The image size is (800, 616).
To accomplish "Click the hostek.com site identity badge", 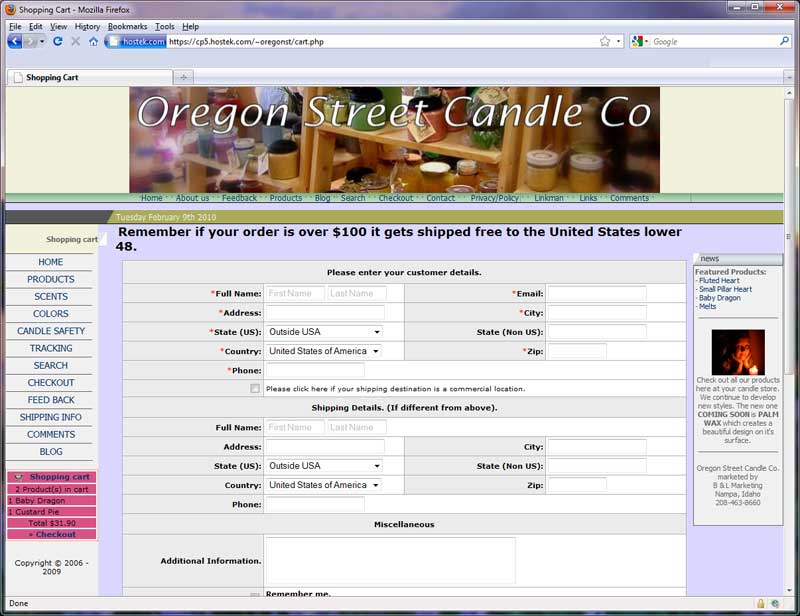I will point(136,41).
